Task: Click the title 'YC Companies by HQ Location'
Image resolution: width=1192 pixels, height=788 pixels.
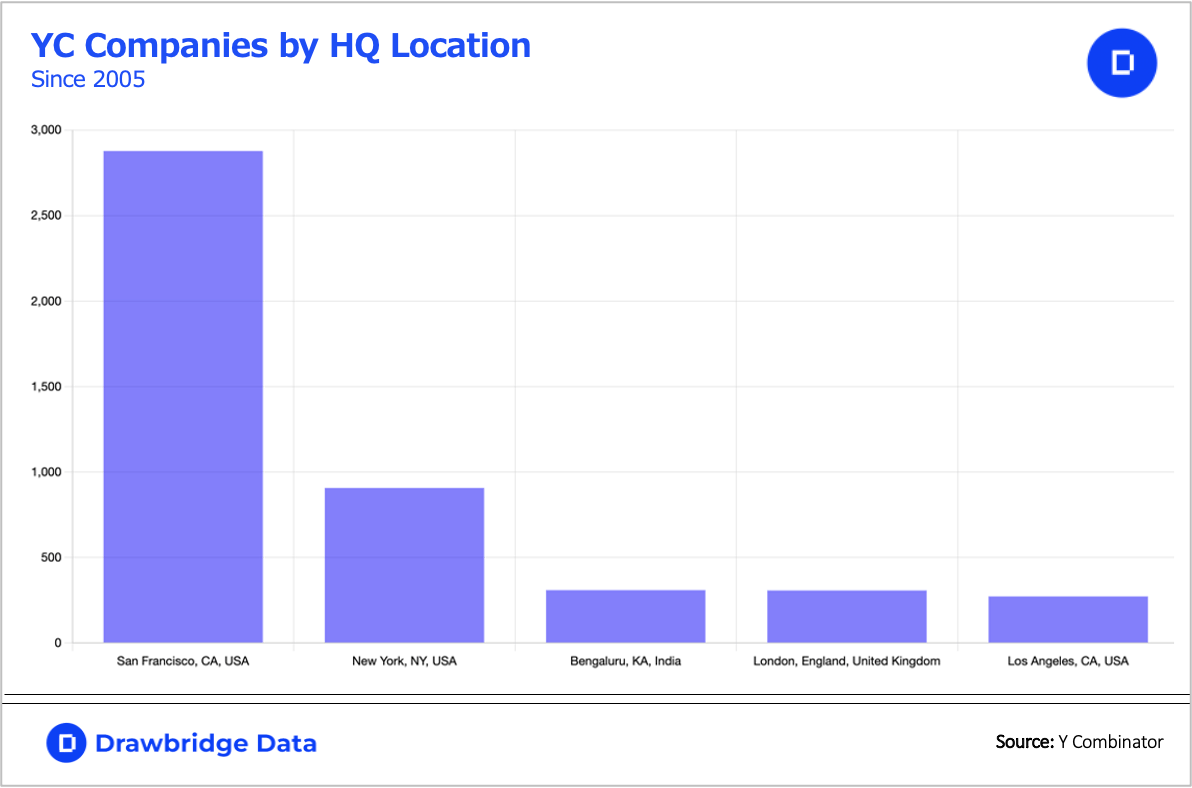Action: pyautogui.click(x=281, y=46)
